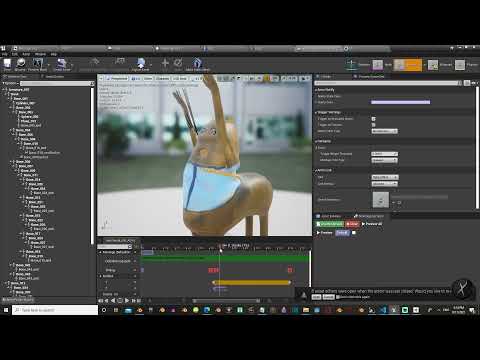The height and width of the screenshot is (360, 480).
Task: Open the Show viewport dropdown
Action: pos(148,78)
